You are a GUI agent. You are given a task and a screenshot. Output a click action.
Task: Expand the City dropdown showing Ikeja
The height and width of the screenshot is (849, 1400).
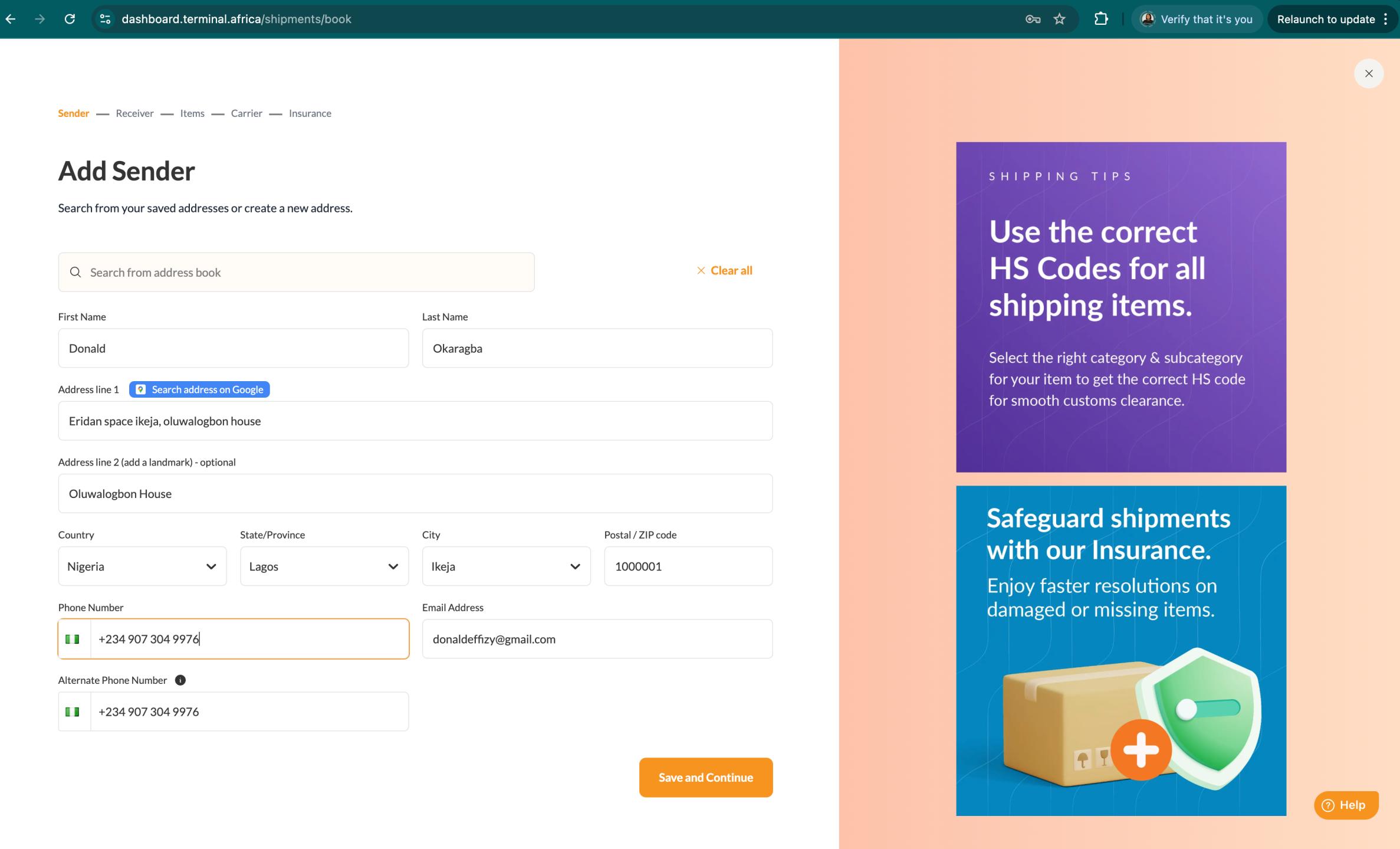point(506,566)
